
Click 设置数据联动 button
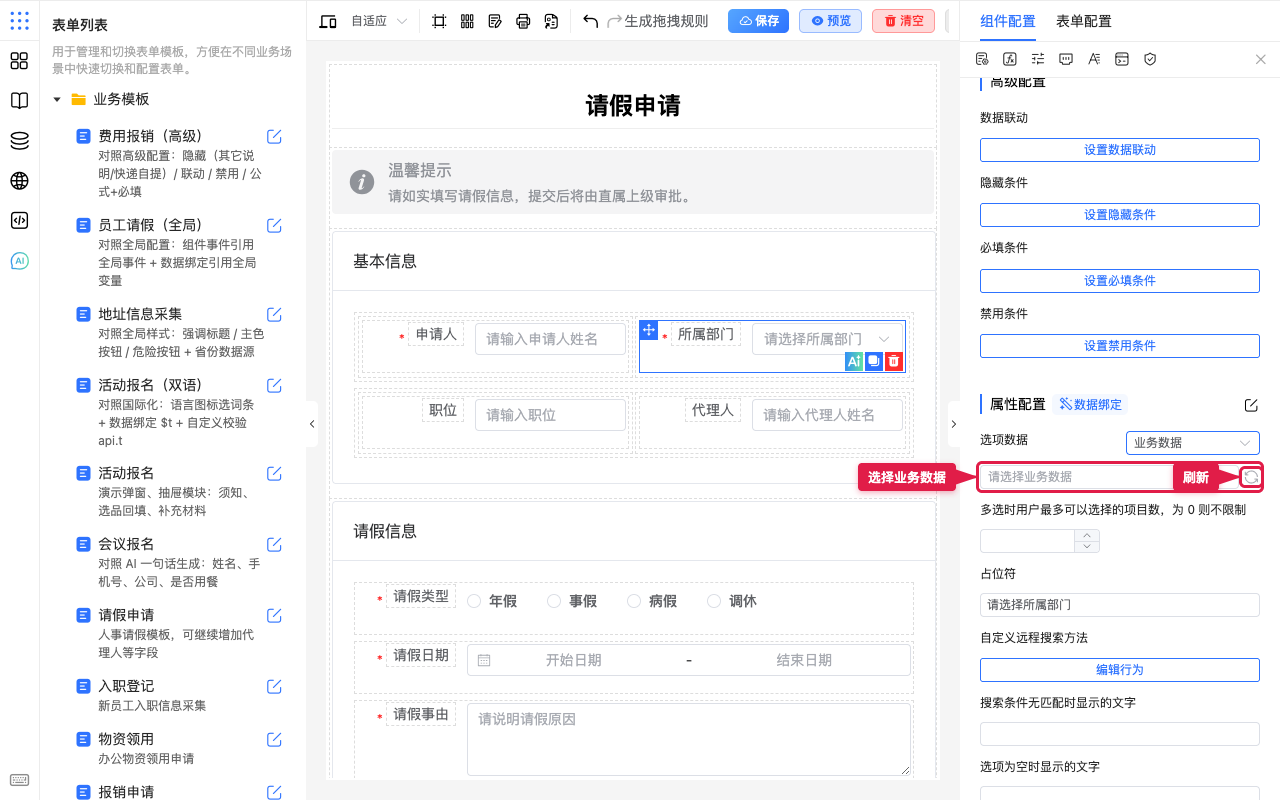click(x=1120, y=150)
